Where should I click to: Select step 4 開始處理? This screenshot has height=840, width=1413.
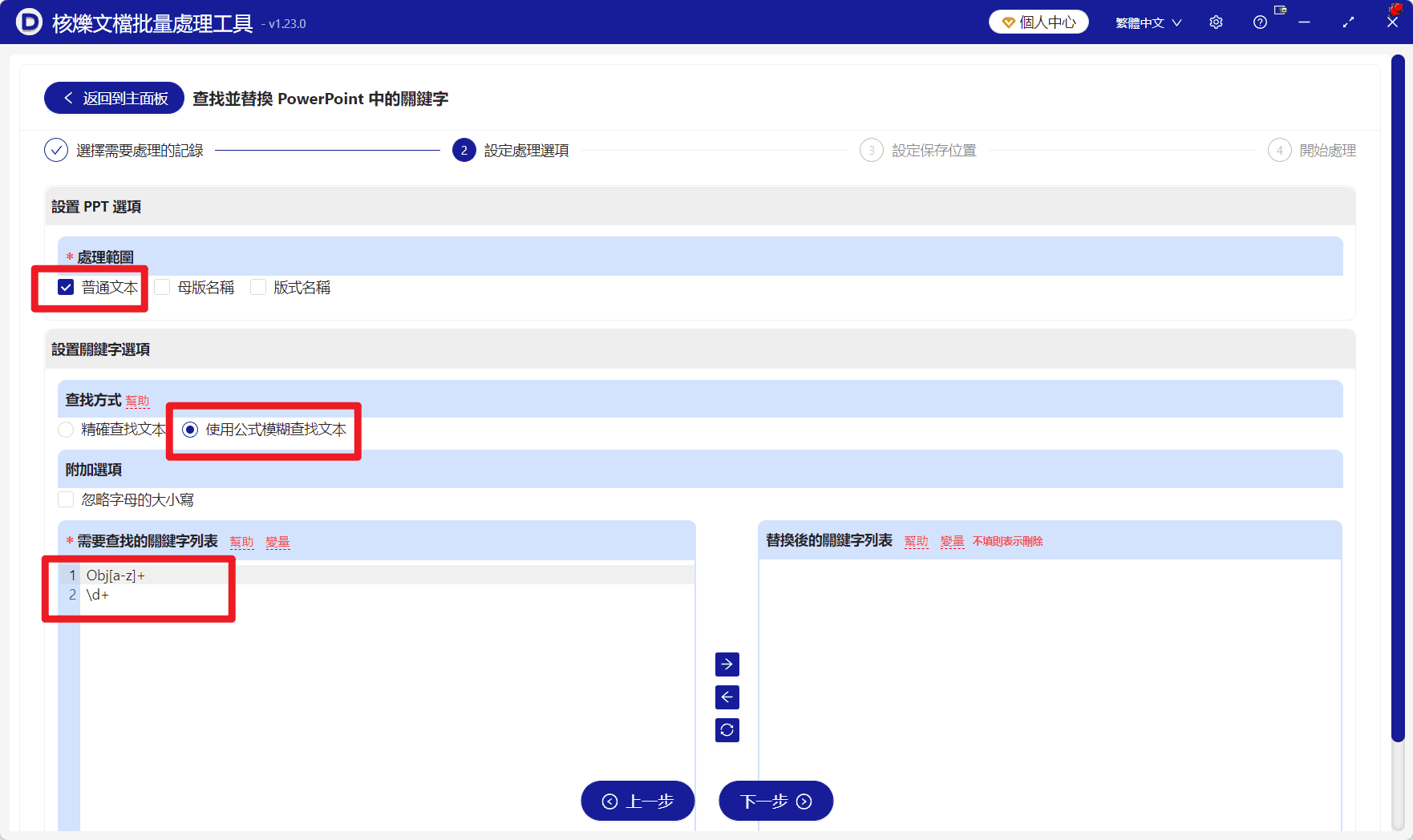(x=1312, y=150)
